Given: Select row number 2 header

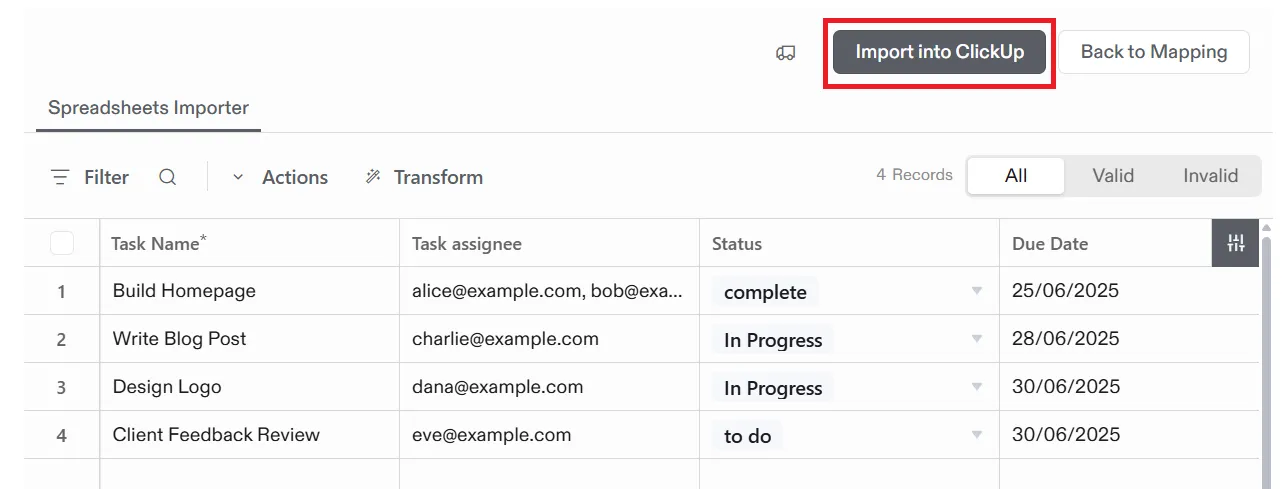Looking at the screenshot, I should tap(62, 339).
